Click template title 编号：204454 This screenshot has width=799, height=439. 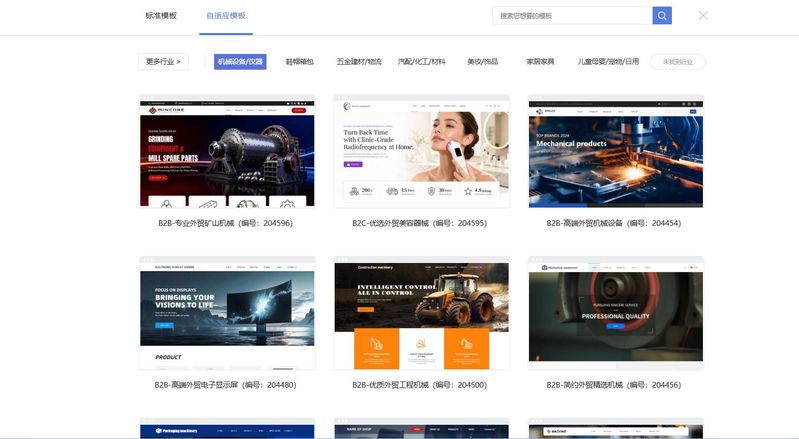click(x=614, y=223)
